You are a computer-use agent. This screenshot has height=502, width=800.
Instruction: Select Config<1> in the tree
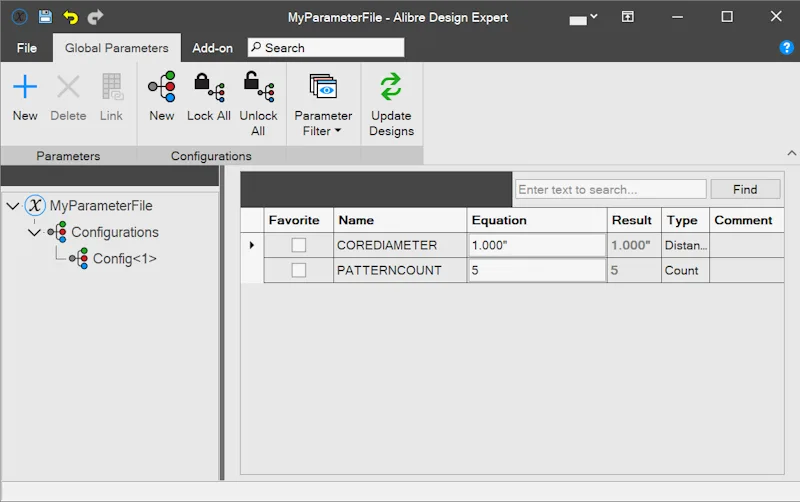[x=124, y=259]
